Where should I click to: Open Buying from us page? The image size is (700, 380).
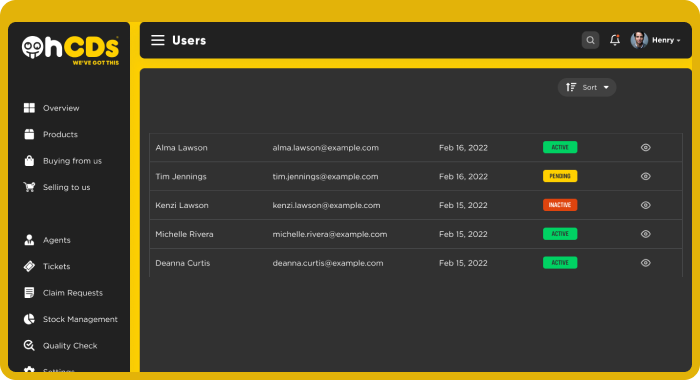pyautogui.click(x=72, y=161)
